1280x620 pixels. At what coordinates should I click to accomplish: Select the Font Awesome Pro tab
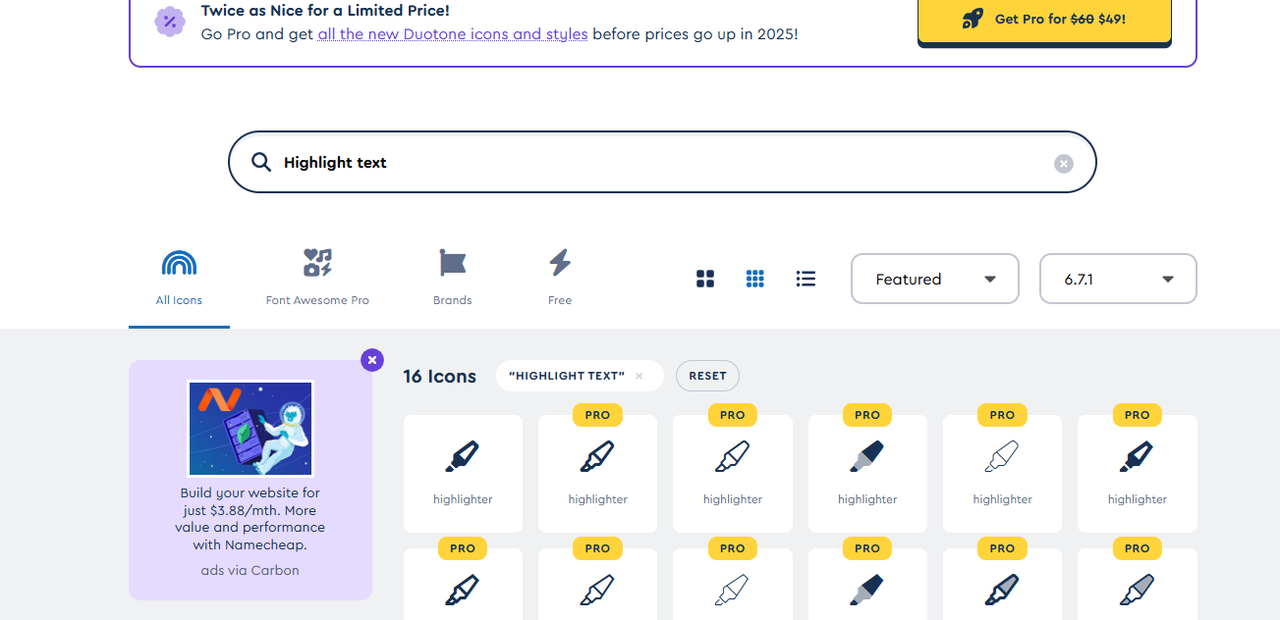(x=317, y=278)
